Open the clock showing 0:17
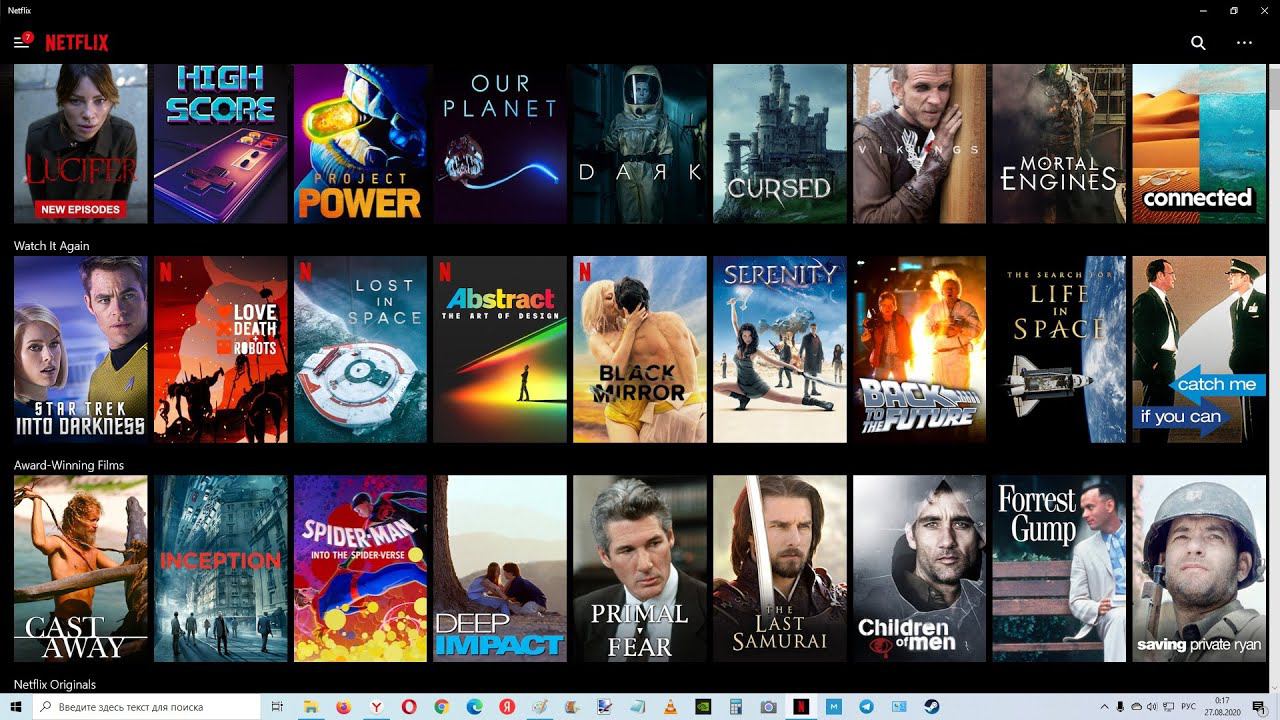 click(x=1223, y=706)
